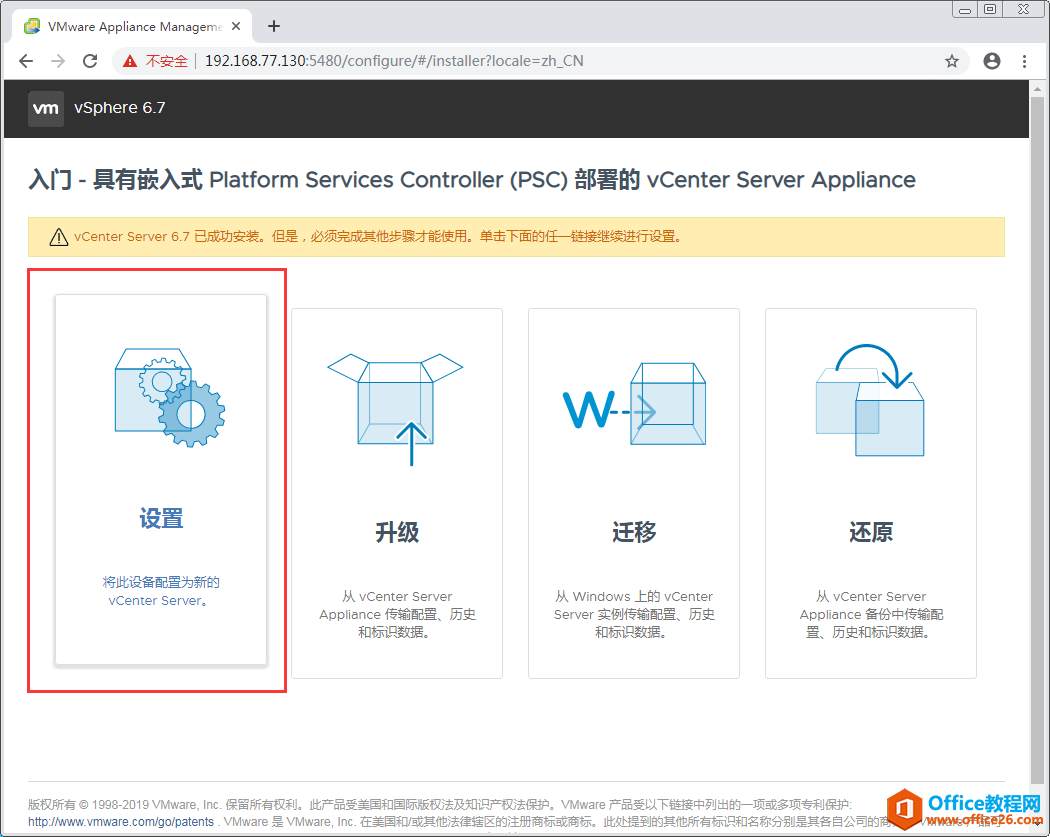Click 升级 card description text
This screenshot has height=837, width=1050.
pyautogui.click(x=397, y=614)
